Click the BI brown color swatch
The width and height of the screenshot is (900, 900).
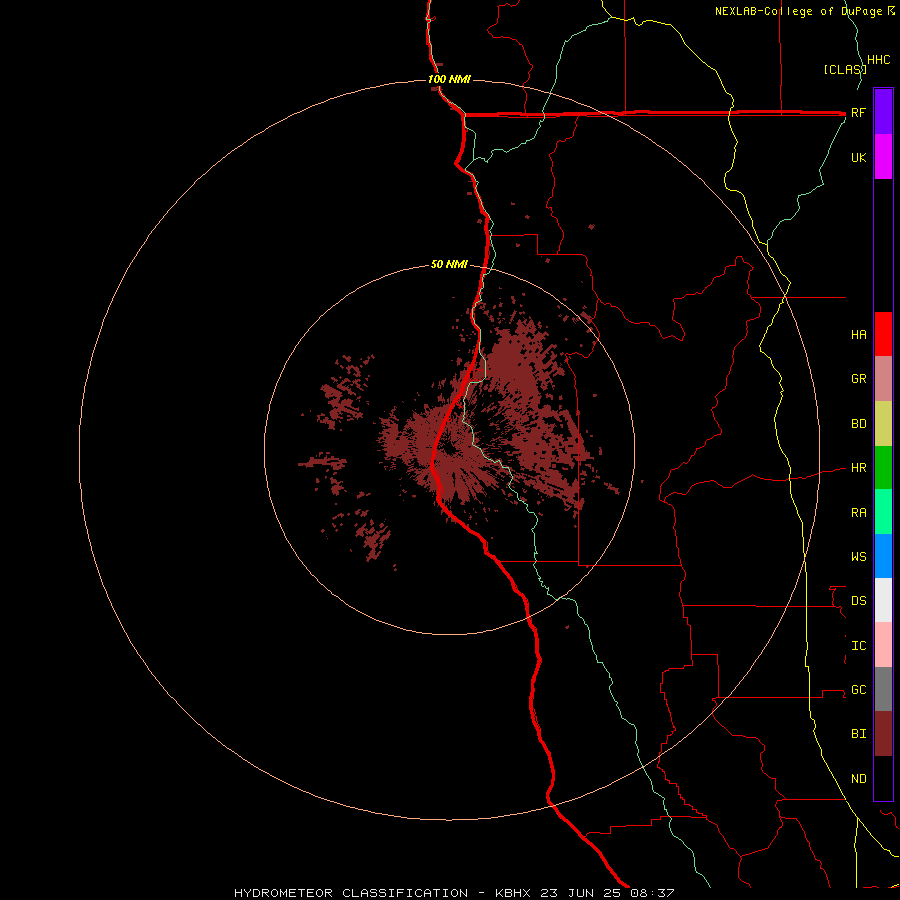pyautogui.click(x=883, y=734)
